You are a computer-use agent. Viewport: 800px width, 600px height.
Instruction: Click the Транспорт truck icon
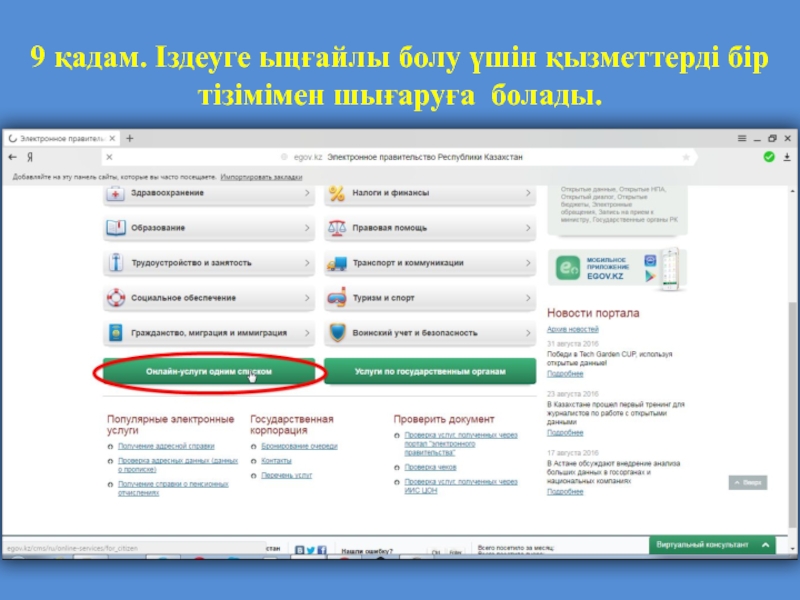337,263
